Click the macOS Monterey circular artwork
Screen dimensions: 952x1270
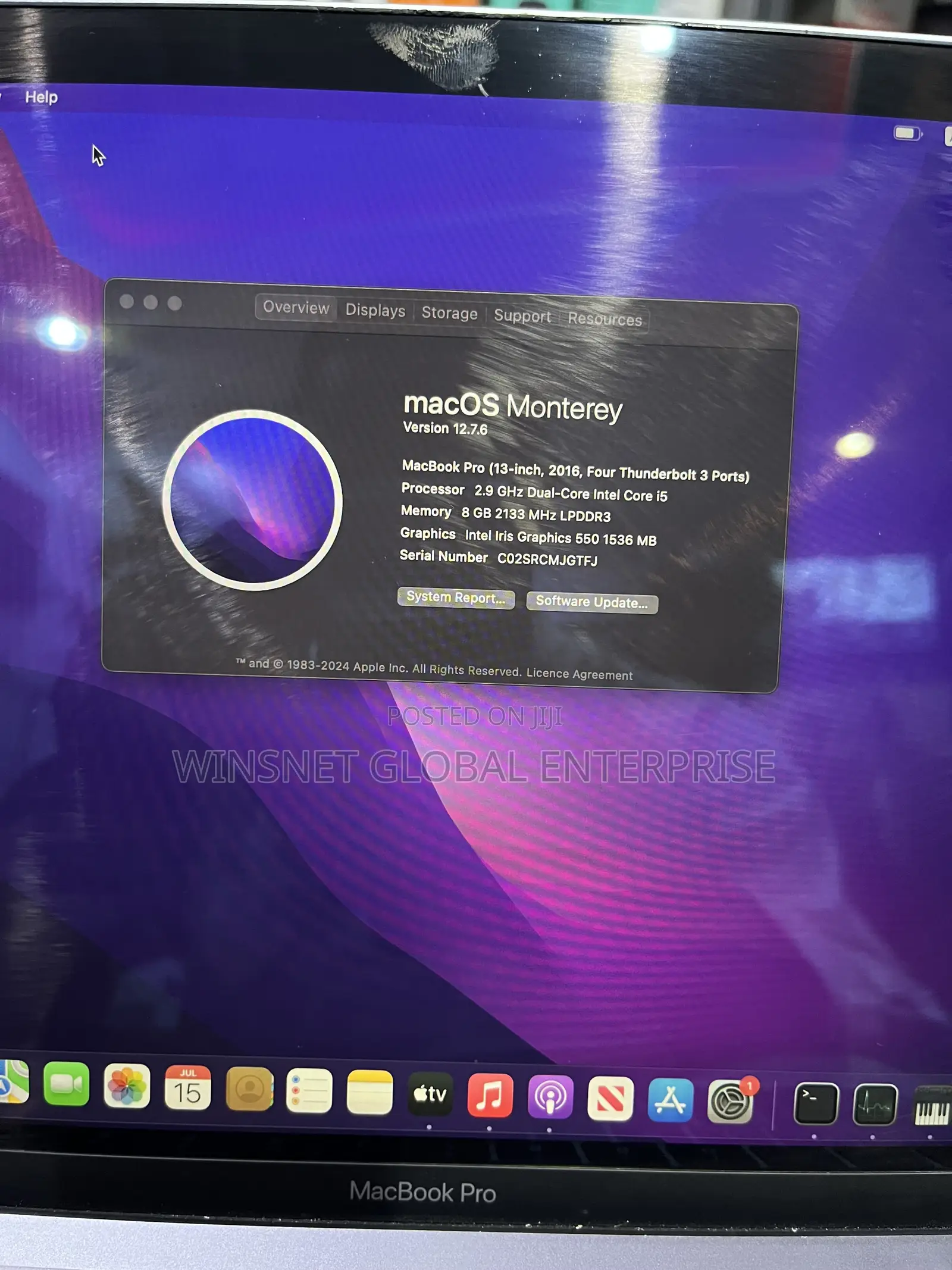pos(253,500)
